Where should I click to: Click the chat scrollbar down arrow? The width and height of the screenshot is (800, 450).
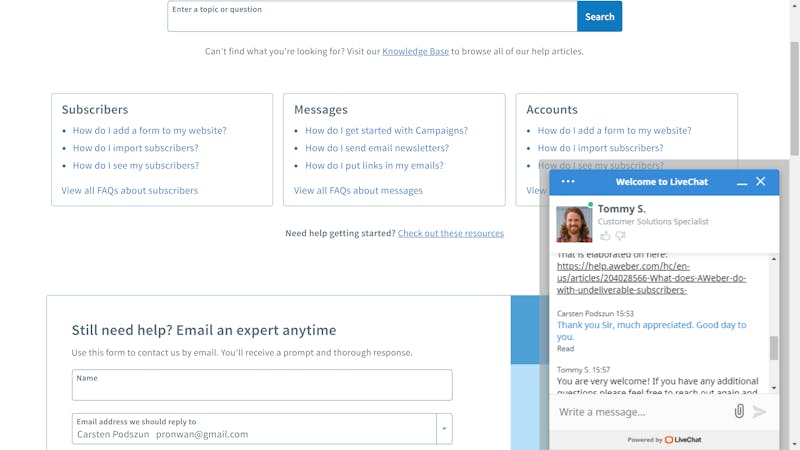coord(774,388)
